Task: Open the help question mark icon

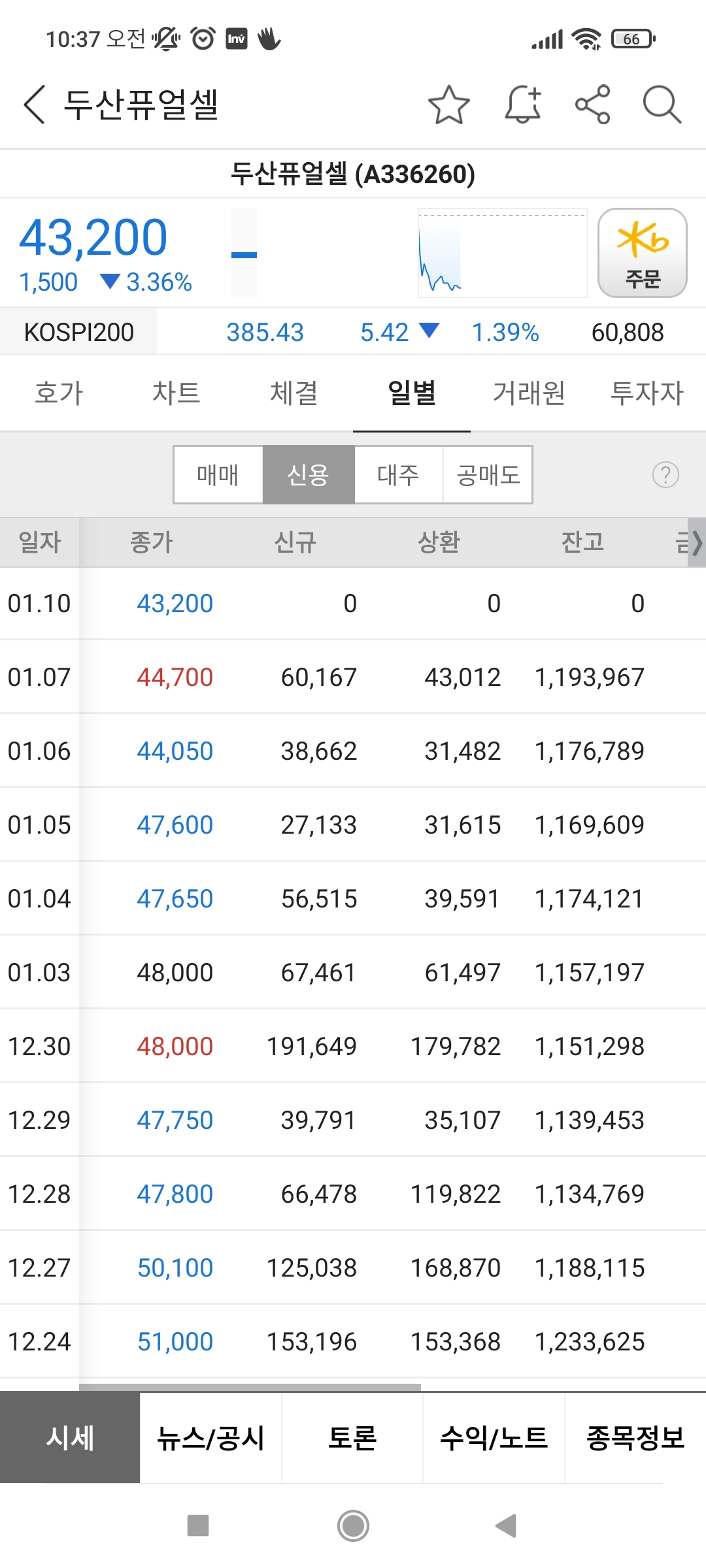Action: [665, 474]
